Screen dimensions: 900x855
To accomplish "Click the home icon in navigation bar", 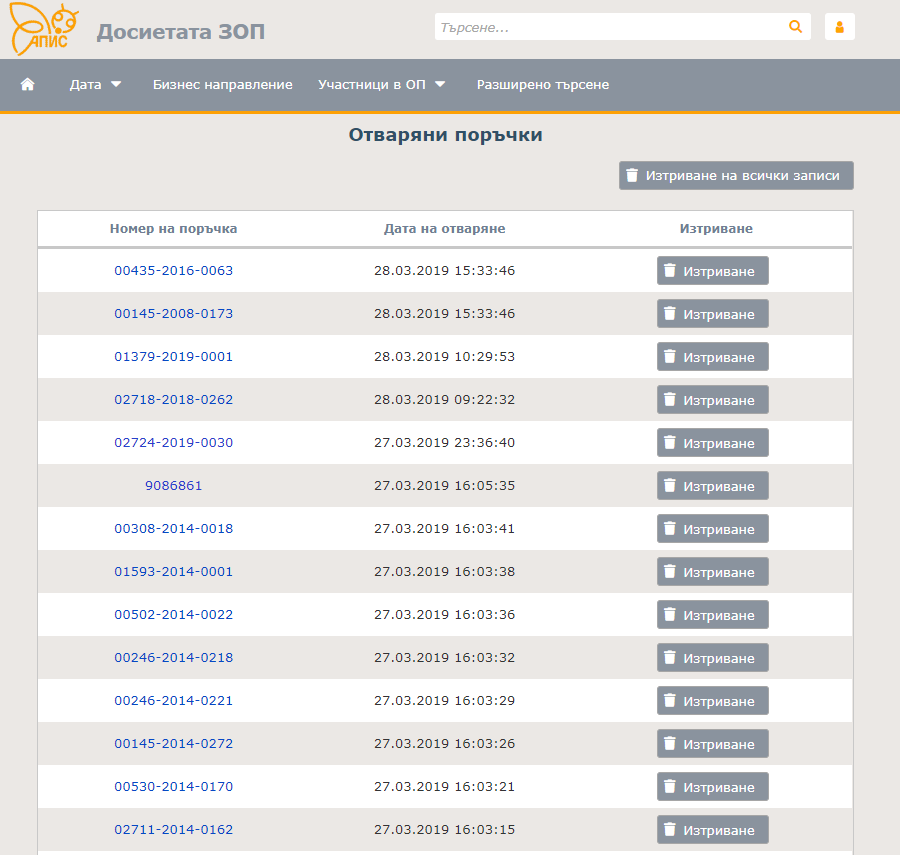I will pyautogui.click(x=28, y=85).
